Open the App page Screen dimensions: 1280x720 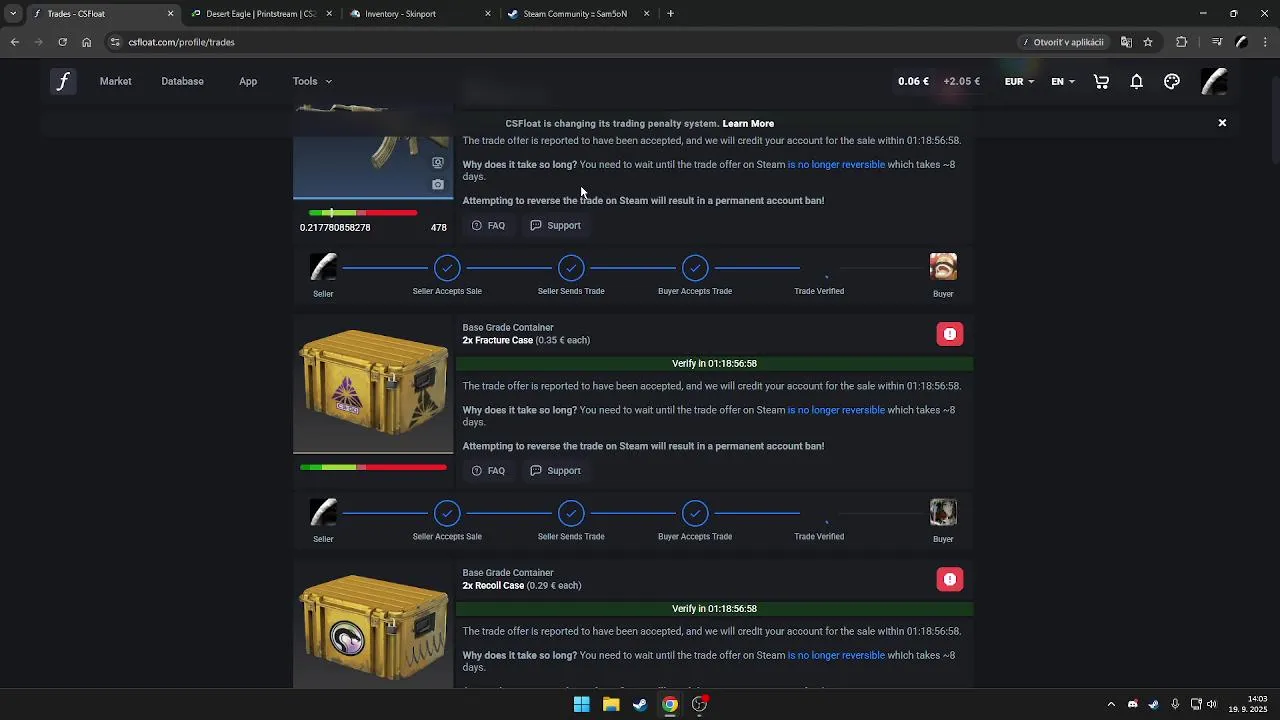click(x=248, y=81)
